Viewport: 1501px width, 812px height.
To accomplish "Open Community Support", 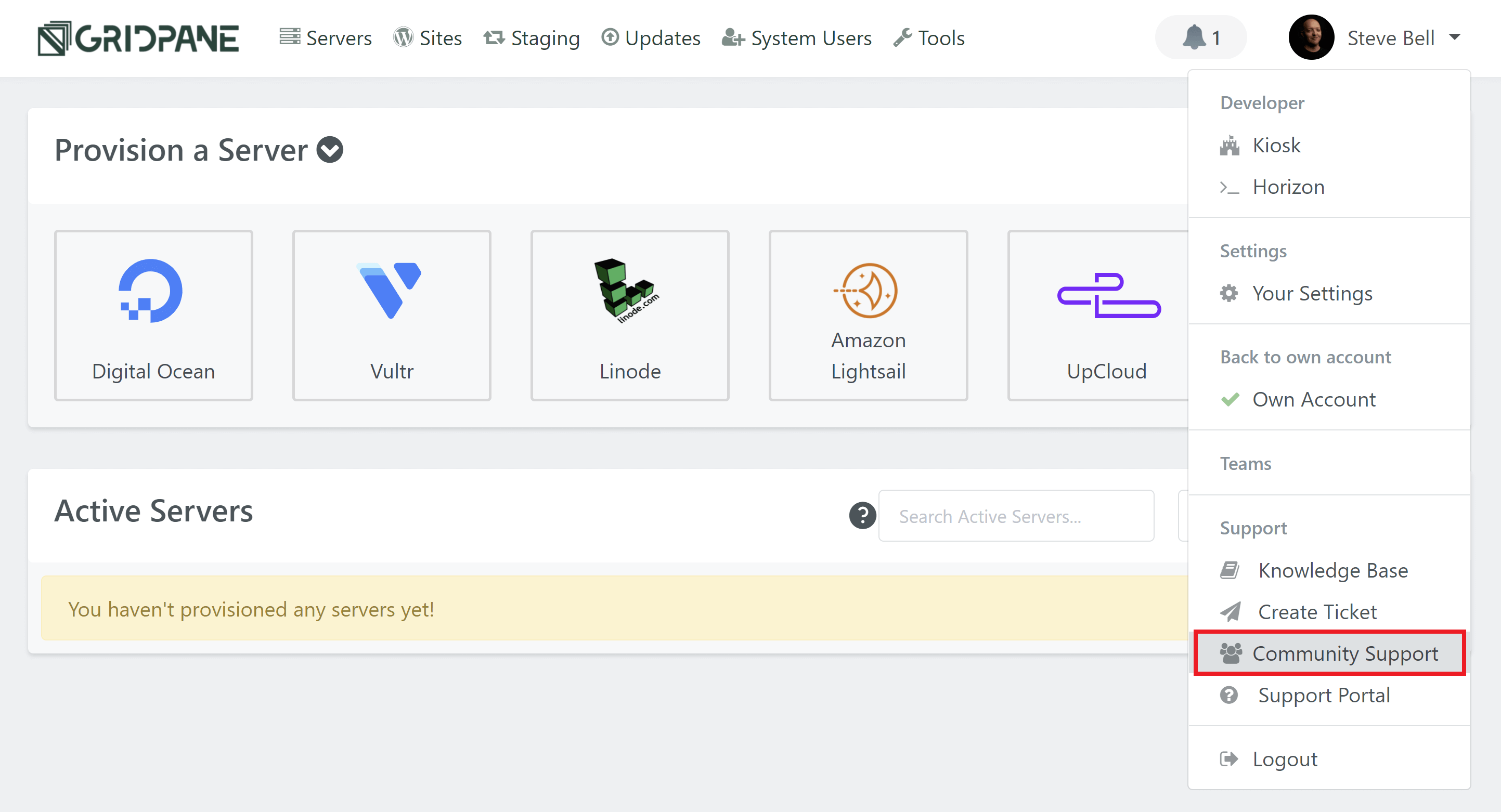I will coord(1329,653).
